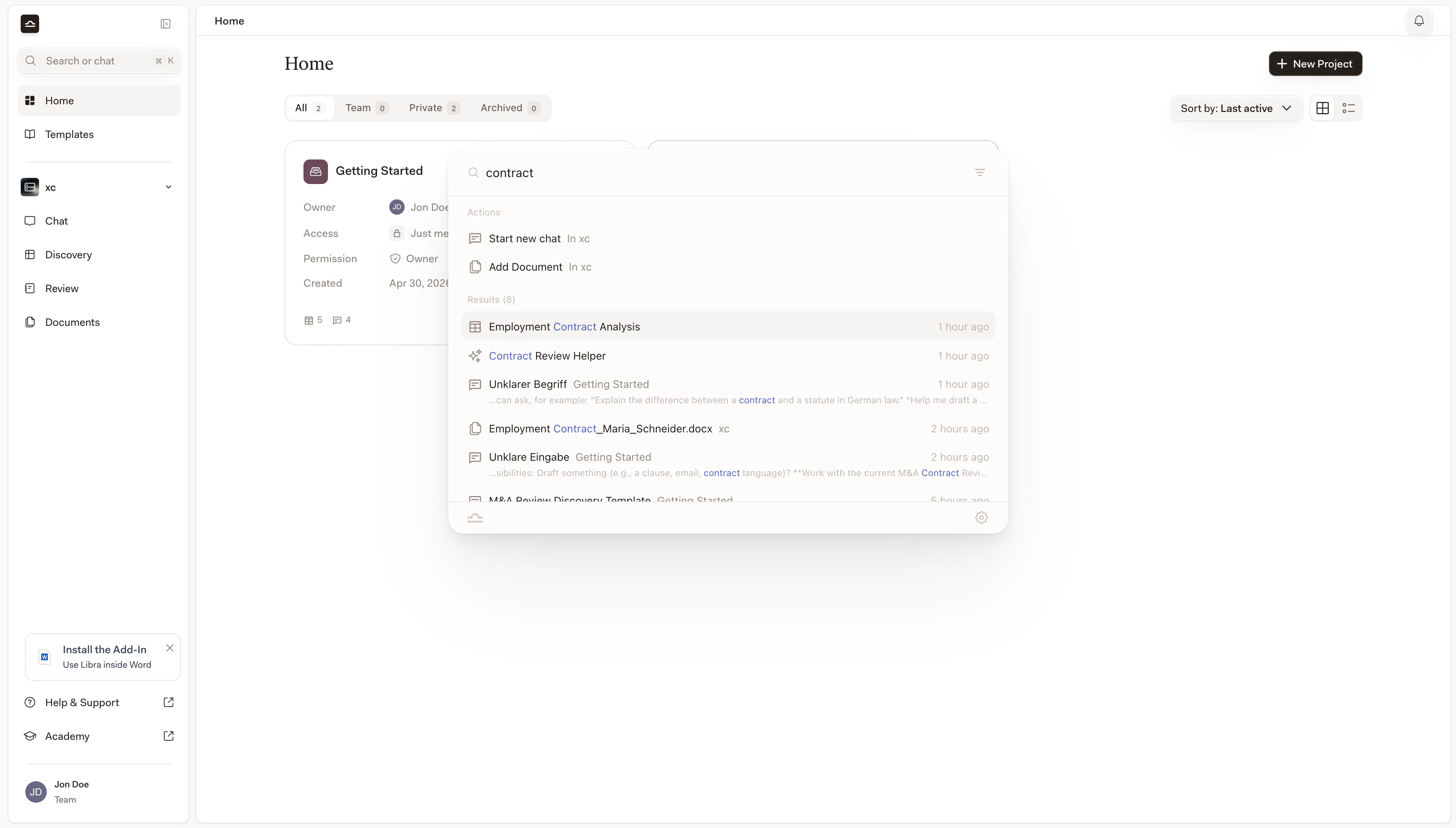Click Owner shield permission badge
This screenshot has height=828, width=1456.
tap(395, 259)
